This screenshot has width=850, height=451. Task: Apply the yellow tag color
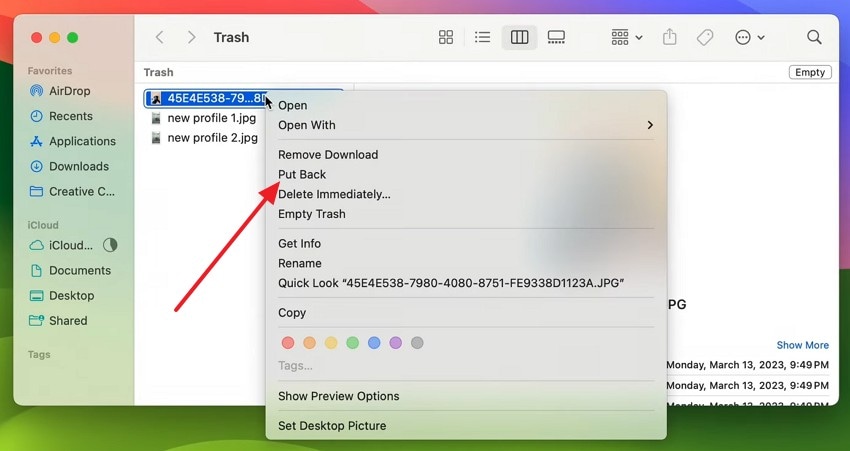pos(331,343)
